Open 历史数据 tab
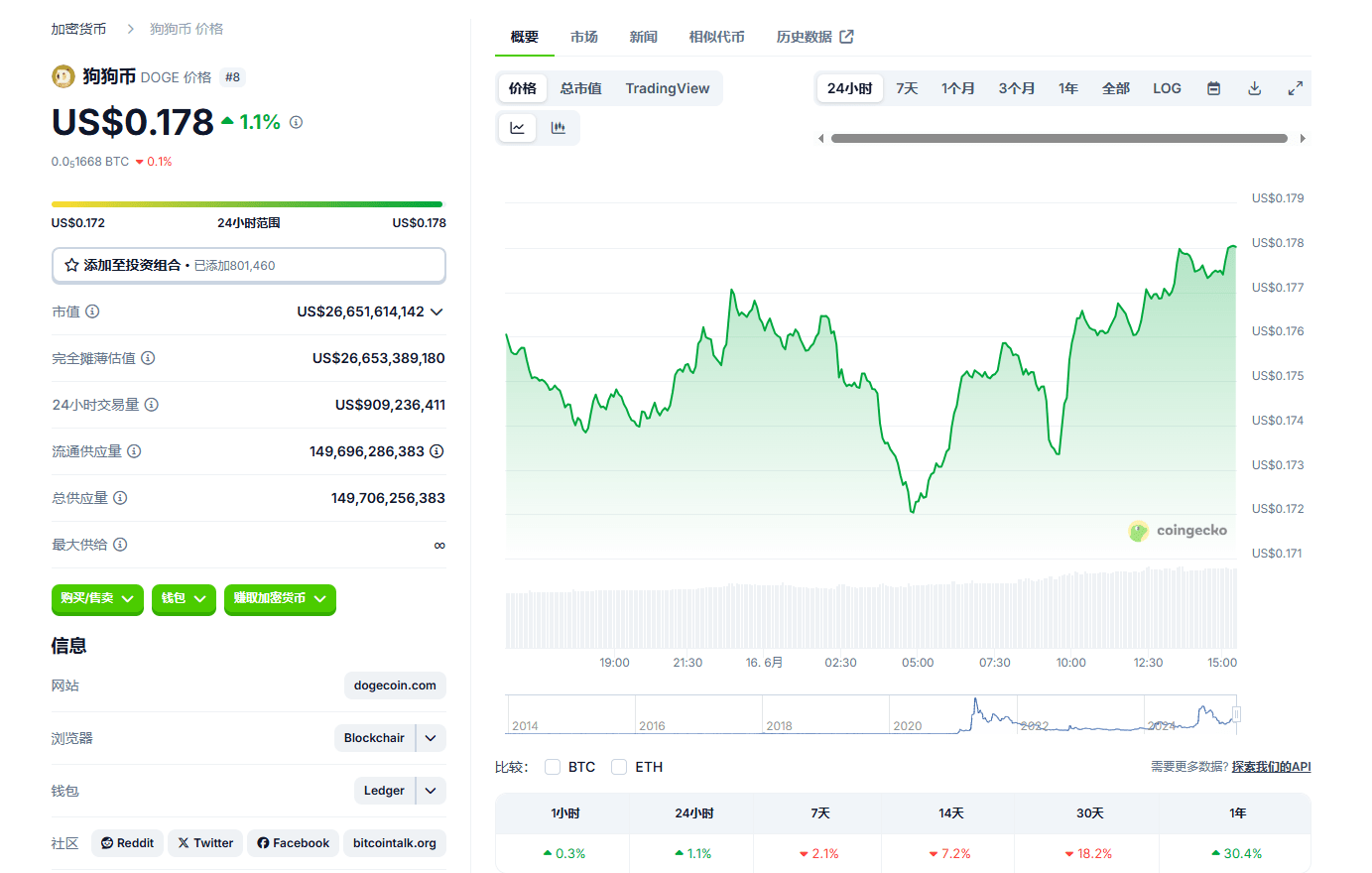Screen dimensions: 1372x873 coord(814,37)
